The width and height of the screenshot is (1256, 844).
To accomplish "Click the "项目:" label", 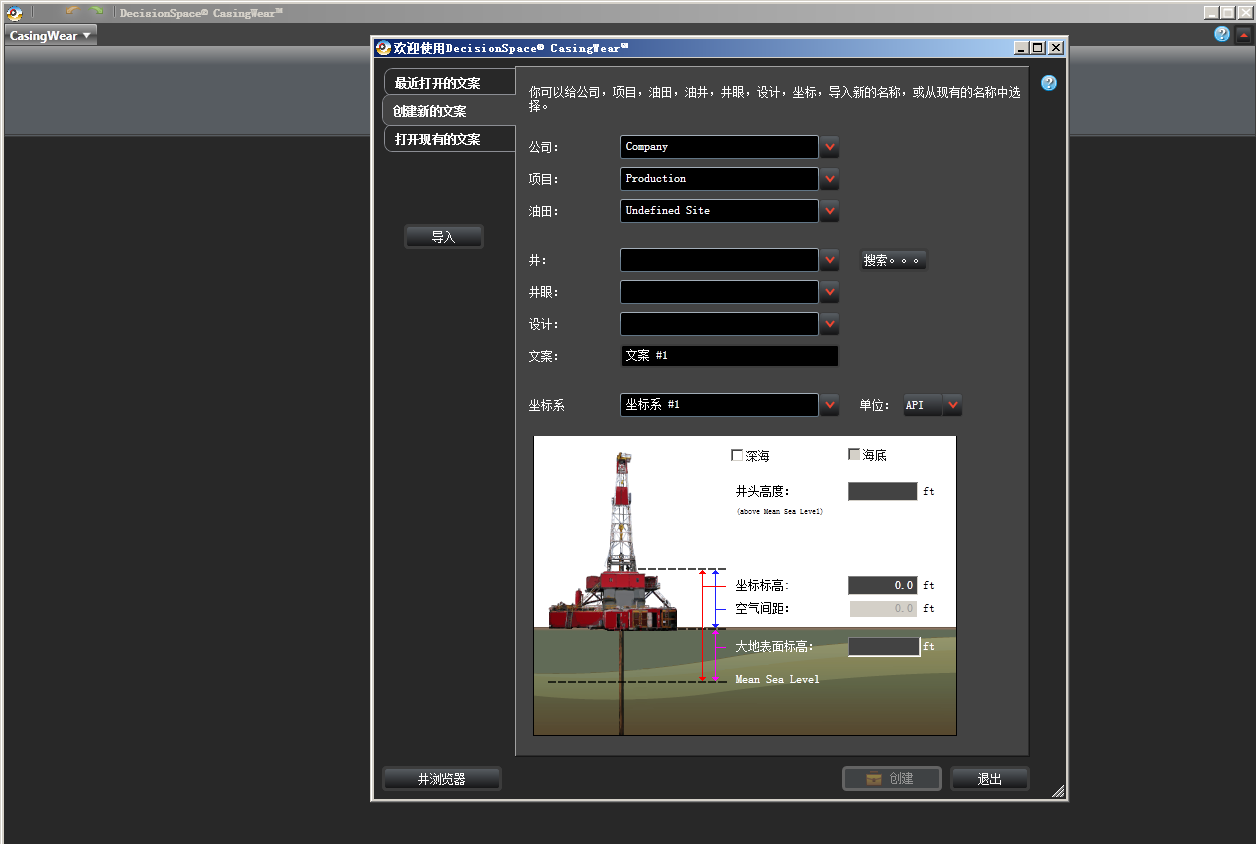I will coord(544,179).
